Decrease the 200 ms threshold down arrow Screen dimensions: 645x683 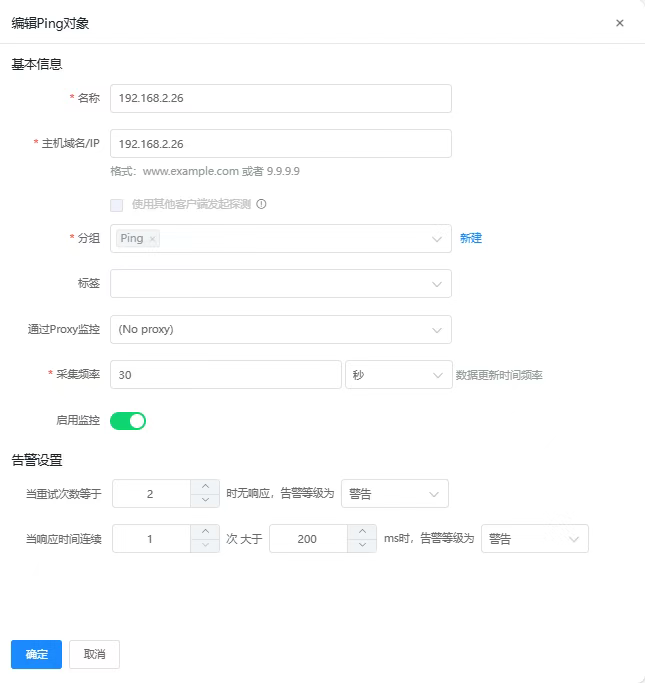[361, 545]
